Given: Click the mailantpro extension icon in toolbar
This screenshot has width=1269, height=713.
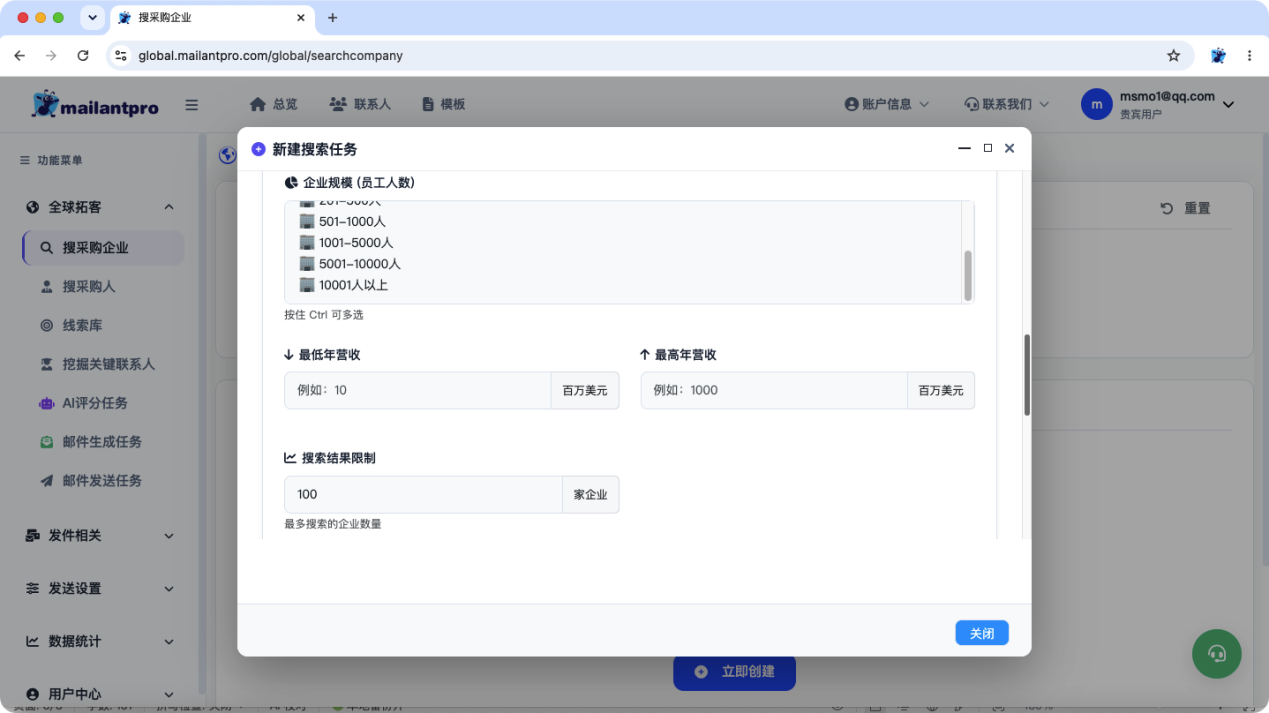Looking at the screenshot, I should tap(1218, 56).
